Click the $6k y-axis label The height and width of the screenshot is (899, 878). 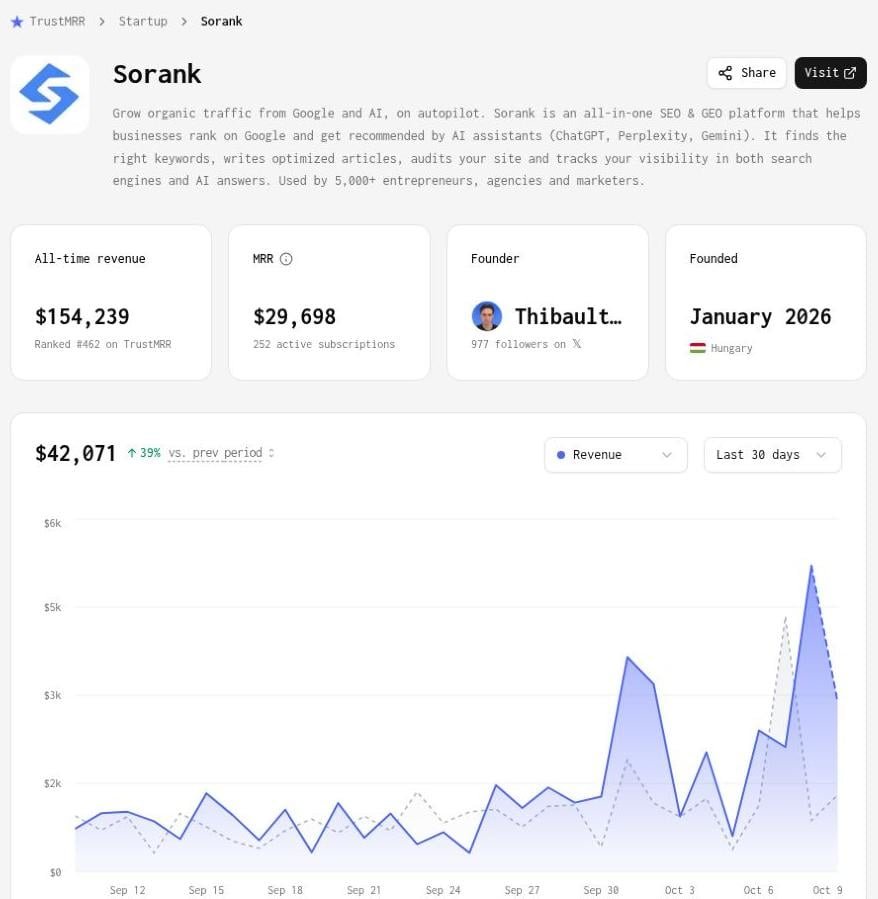[52, 523]
